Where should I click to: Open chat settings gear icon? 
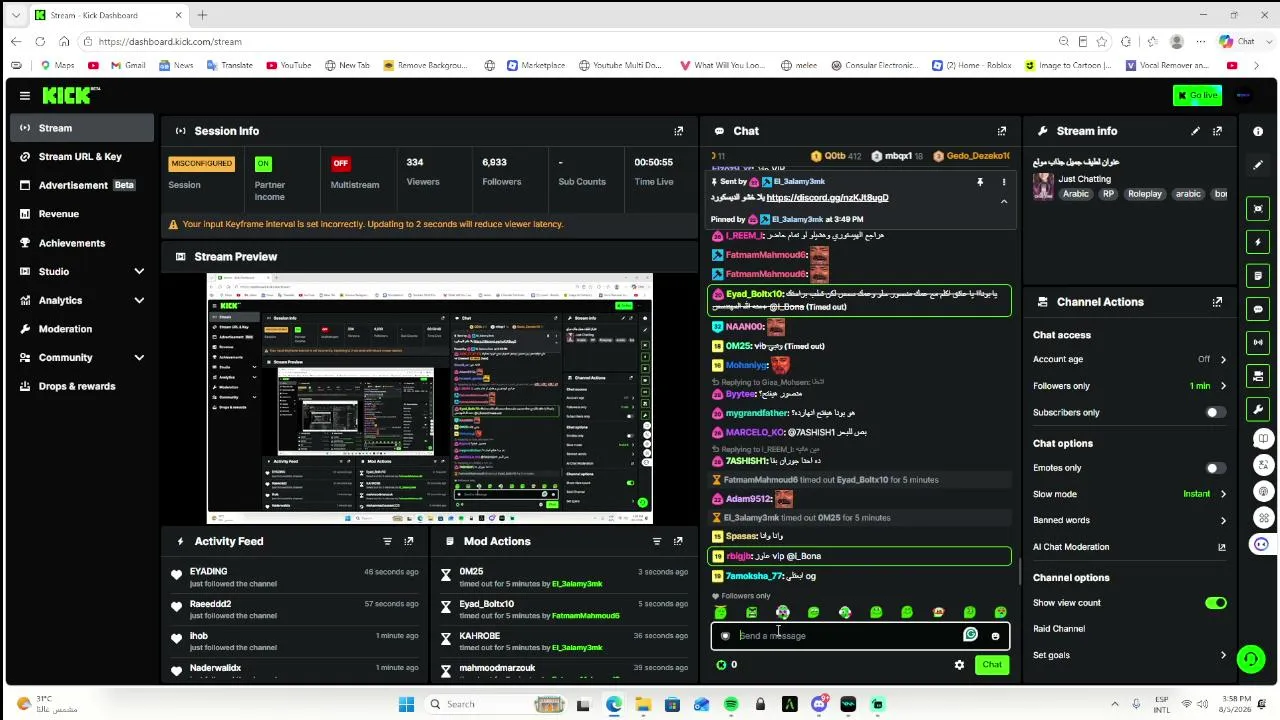tap(959, 665)
